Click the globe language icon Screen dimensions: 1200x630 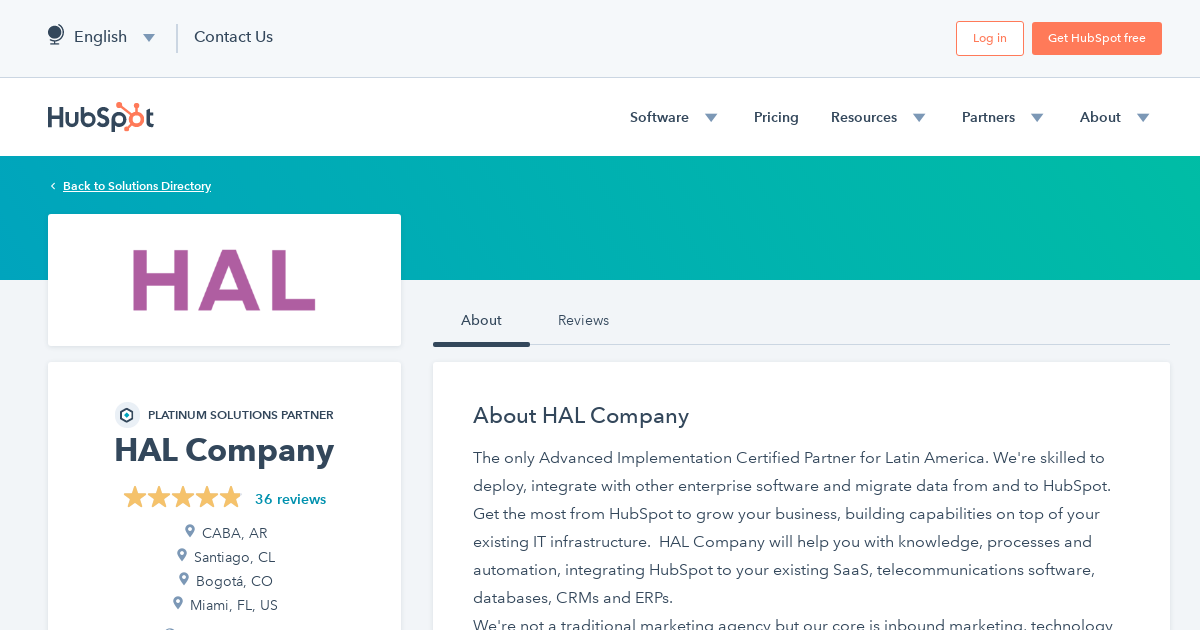[x=55, y=34]
